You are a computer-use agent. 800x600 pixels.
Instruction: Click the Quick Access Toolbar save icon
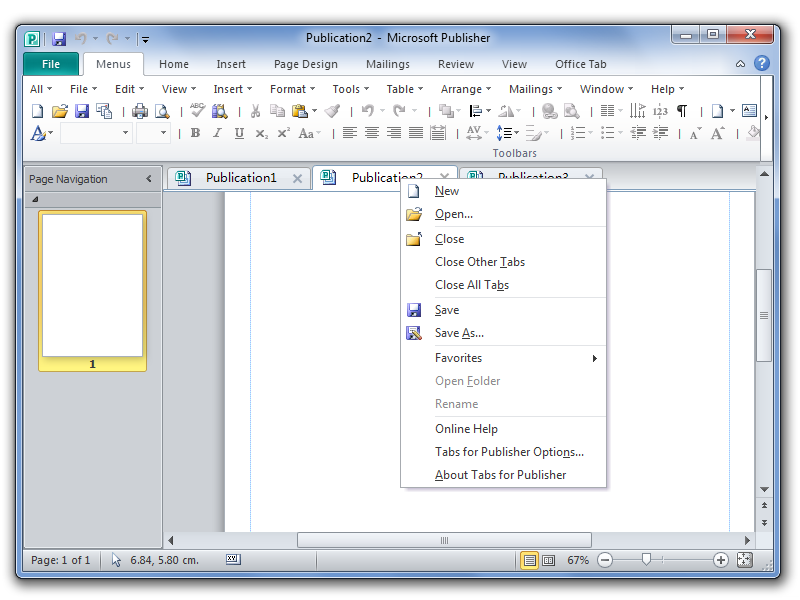59,39
